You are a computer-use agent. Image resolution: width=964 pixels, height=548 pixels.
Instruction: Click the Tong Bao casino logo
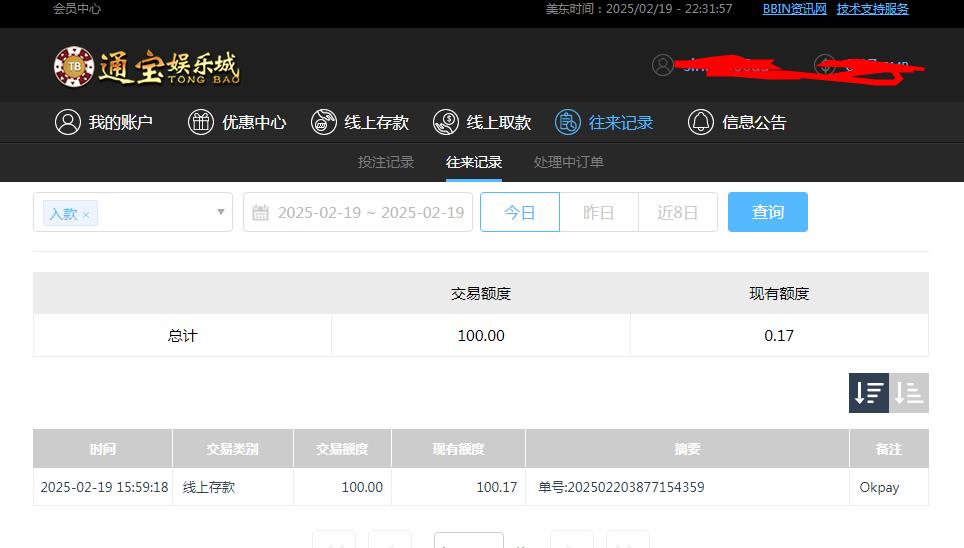click(x=146, y=66)
